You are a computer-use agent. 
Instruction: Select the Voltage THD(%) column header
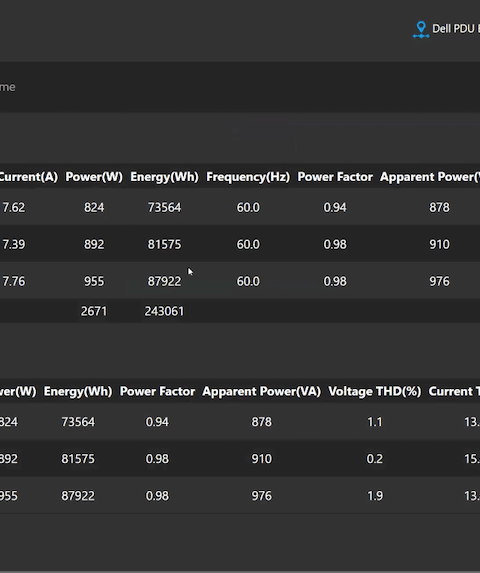tap(374, 391)
